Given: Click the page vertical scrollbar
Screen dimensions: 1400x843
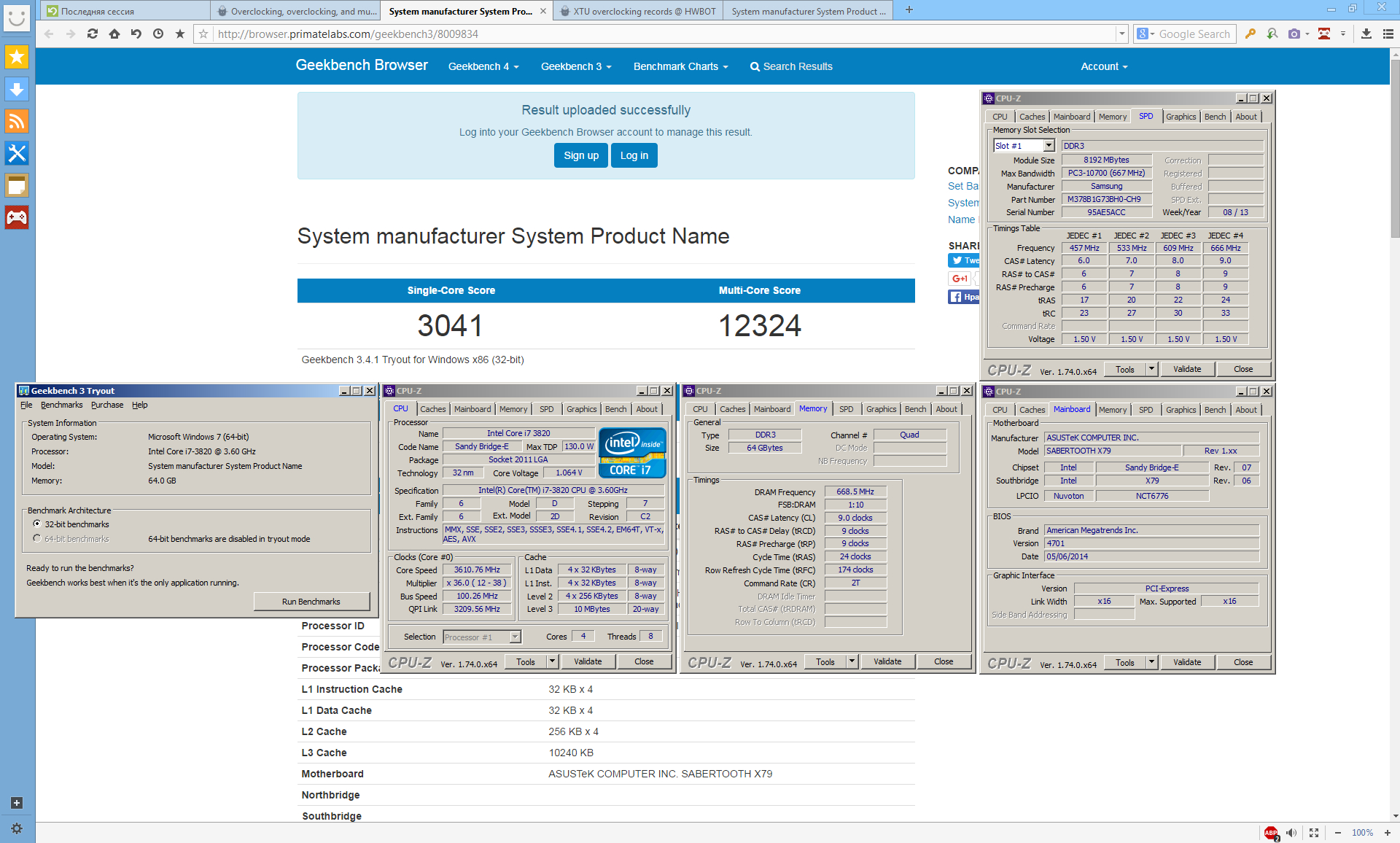Looking at the screenshot, I should click(x=1395, y=148).
